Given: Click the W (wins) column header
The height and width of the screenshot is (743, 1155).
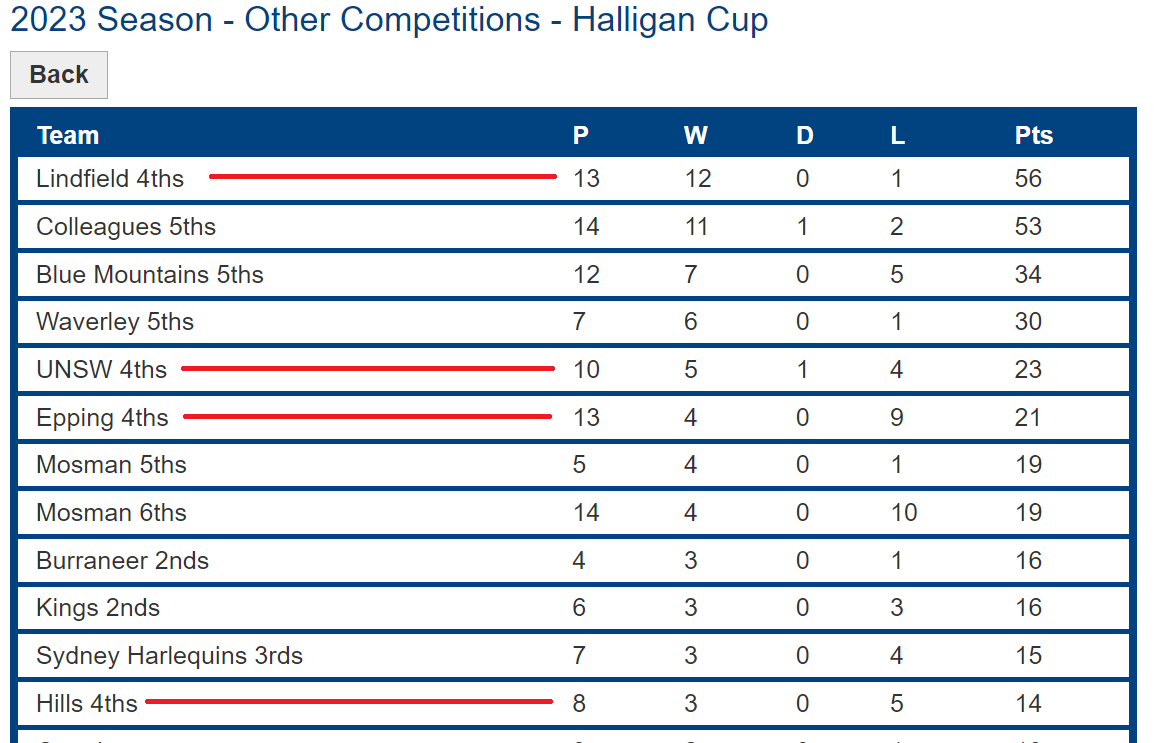Looking at the screenshot, I should point(695,135).
